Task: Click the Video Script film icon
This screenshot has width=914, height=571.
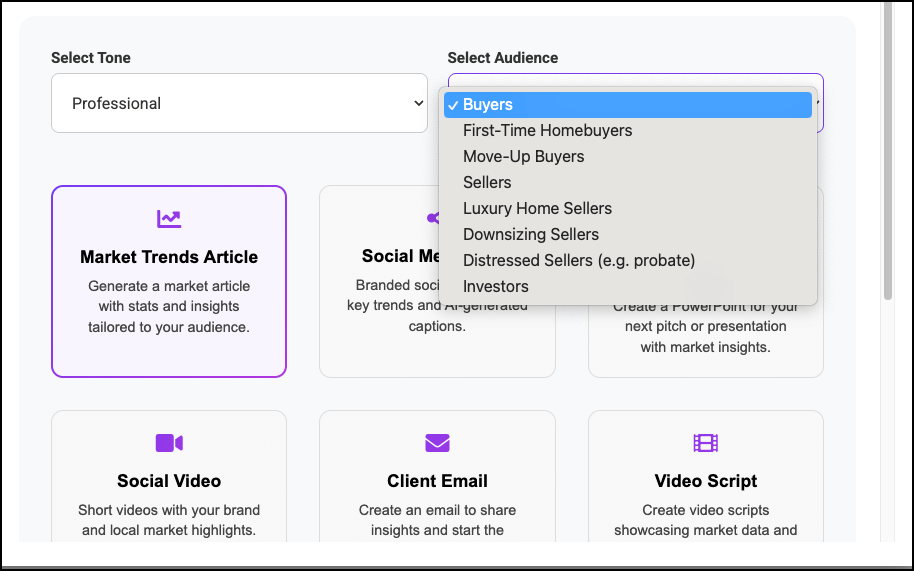Action: pos(705,443)
